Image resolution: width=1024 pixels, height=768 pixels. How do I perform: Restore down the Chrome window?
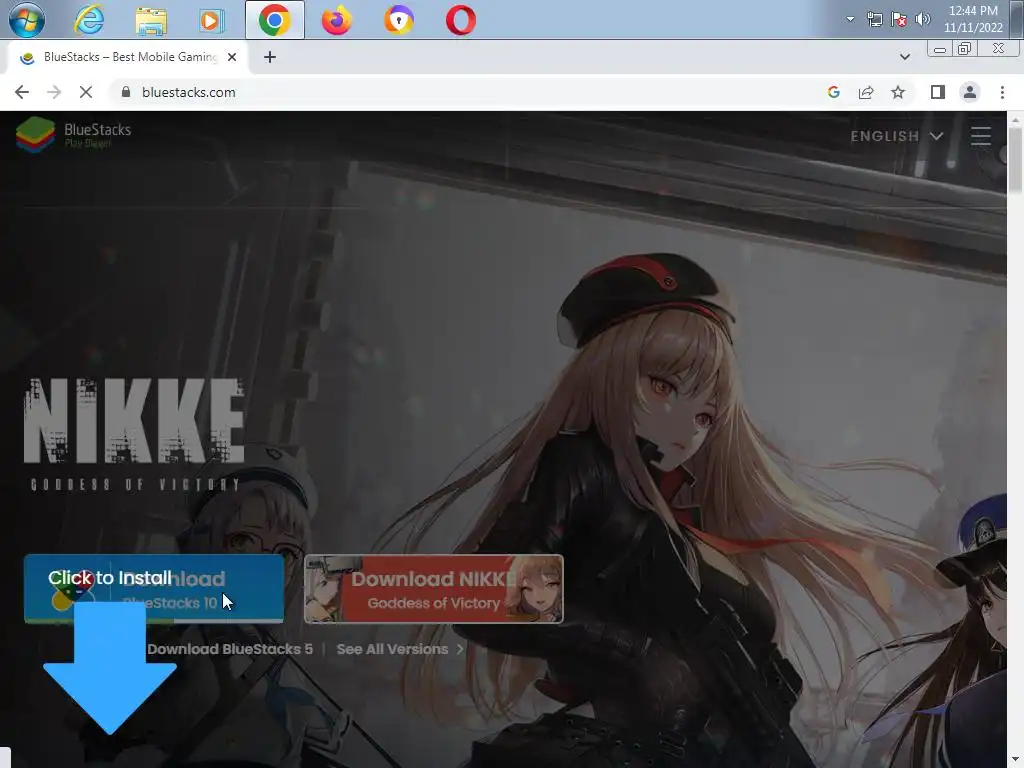pos(965,49)
